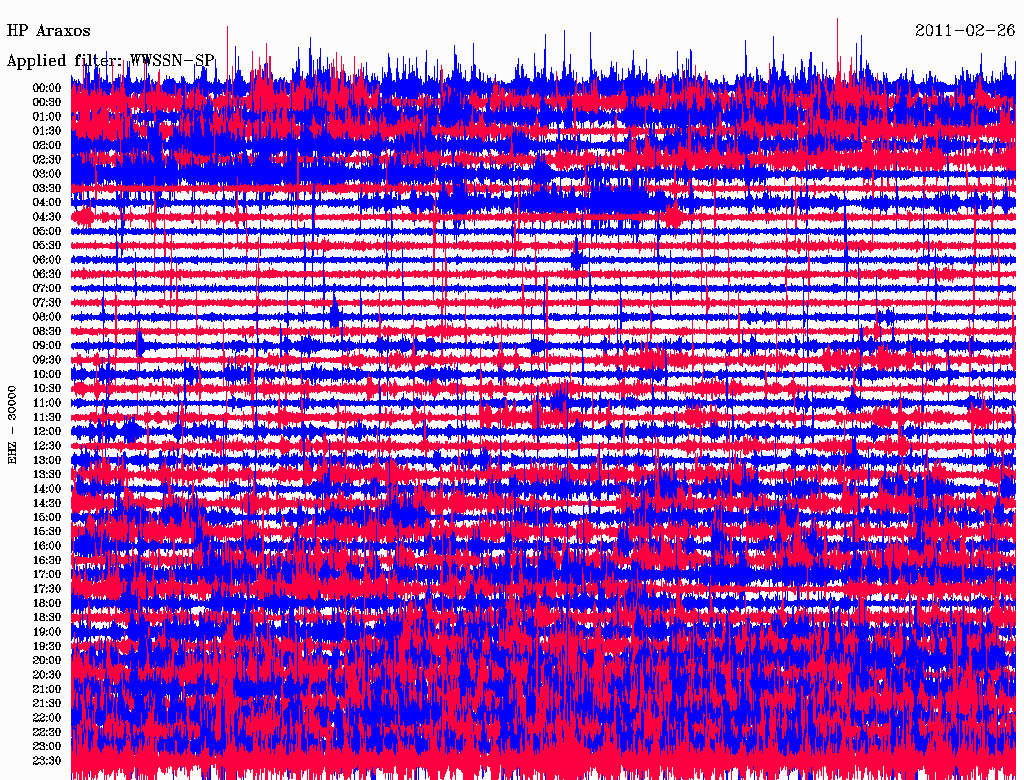Click the EHZ - 30000 axis label
Screen dimensions: 1024x780
click(x=13, y=424)
